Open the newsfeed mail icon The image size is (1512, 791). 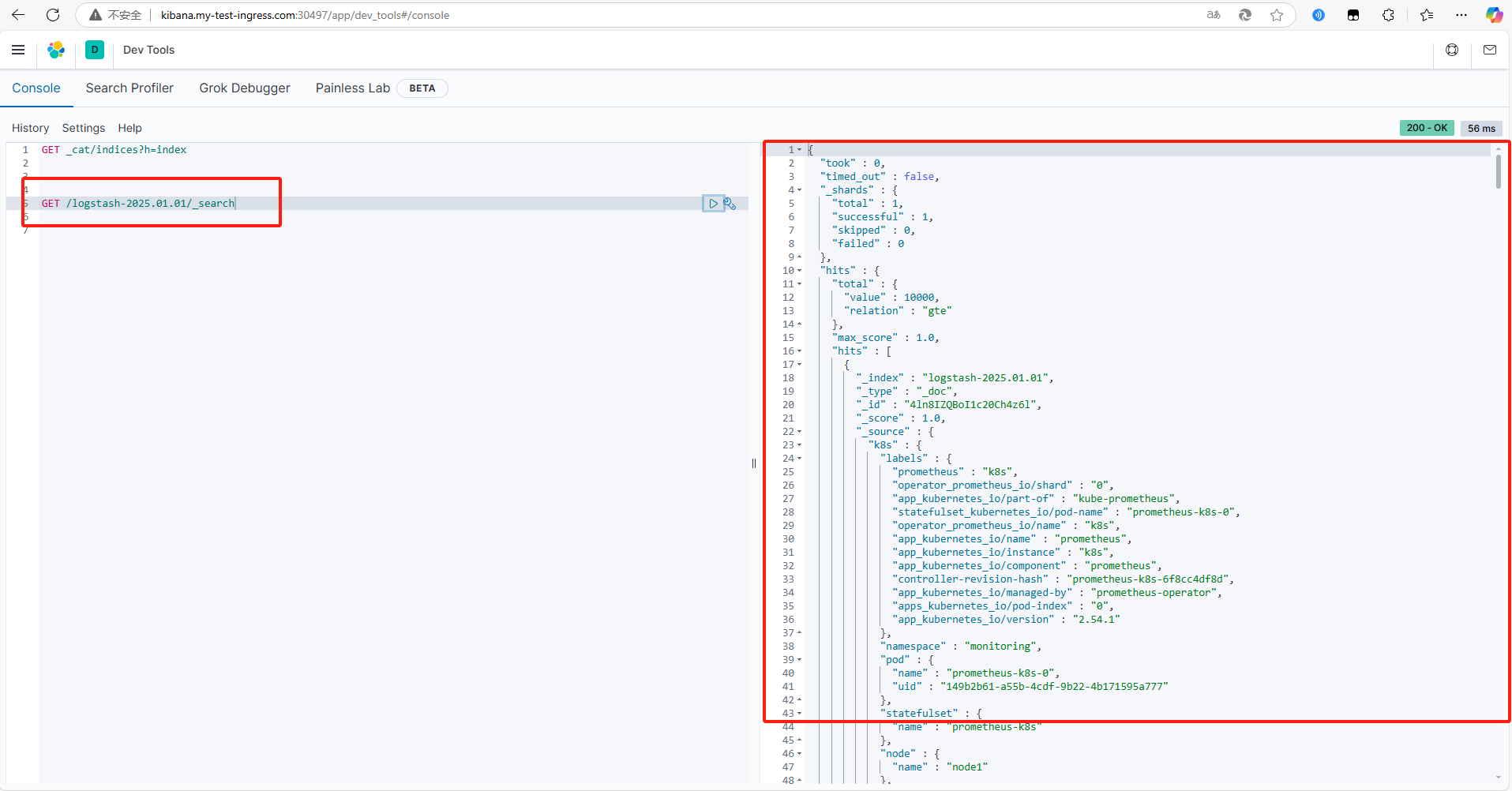pos(1490,50)
